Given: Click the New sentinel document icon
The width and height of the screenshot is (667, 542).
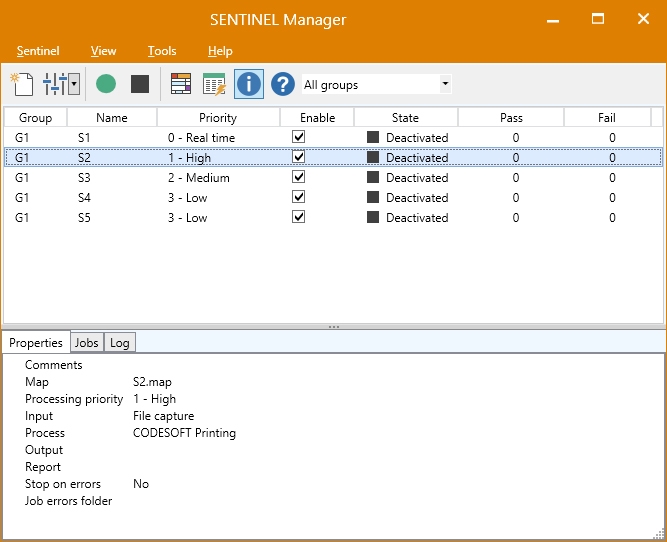Looking at the screenshot, I should 22,84.
